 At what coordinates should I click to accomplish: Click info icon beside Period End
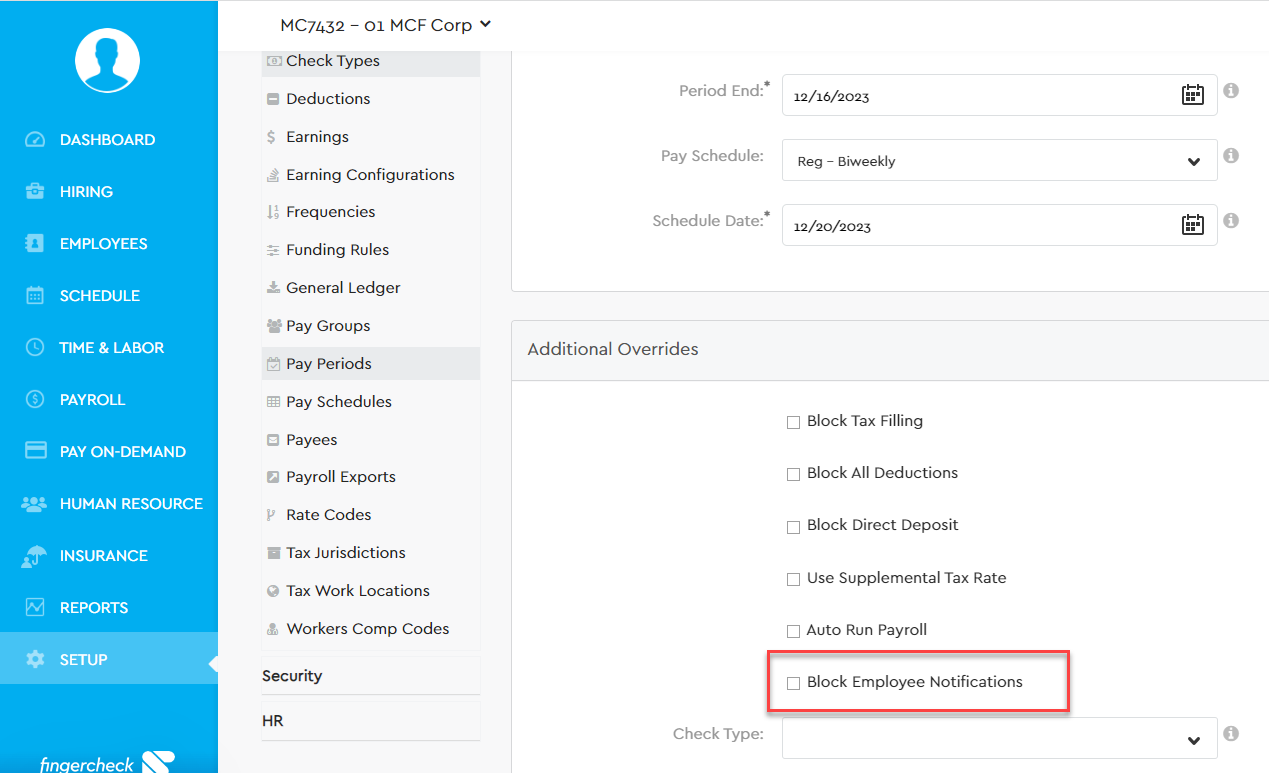(x=1231, y=91)
